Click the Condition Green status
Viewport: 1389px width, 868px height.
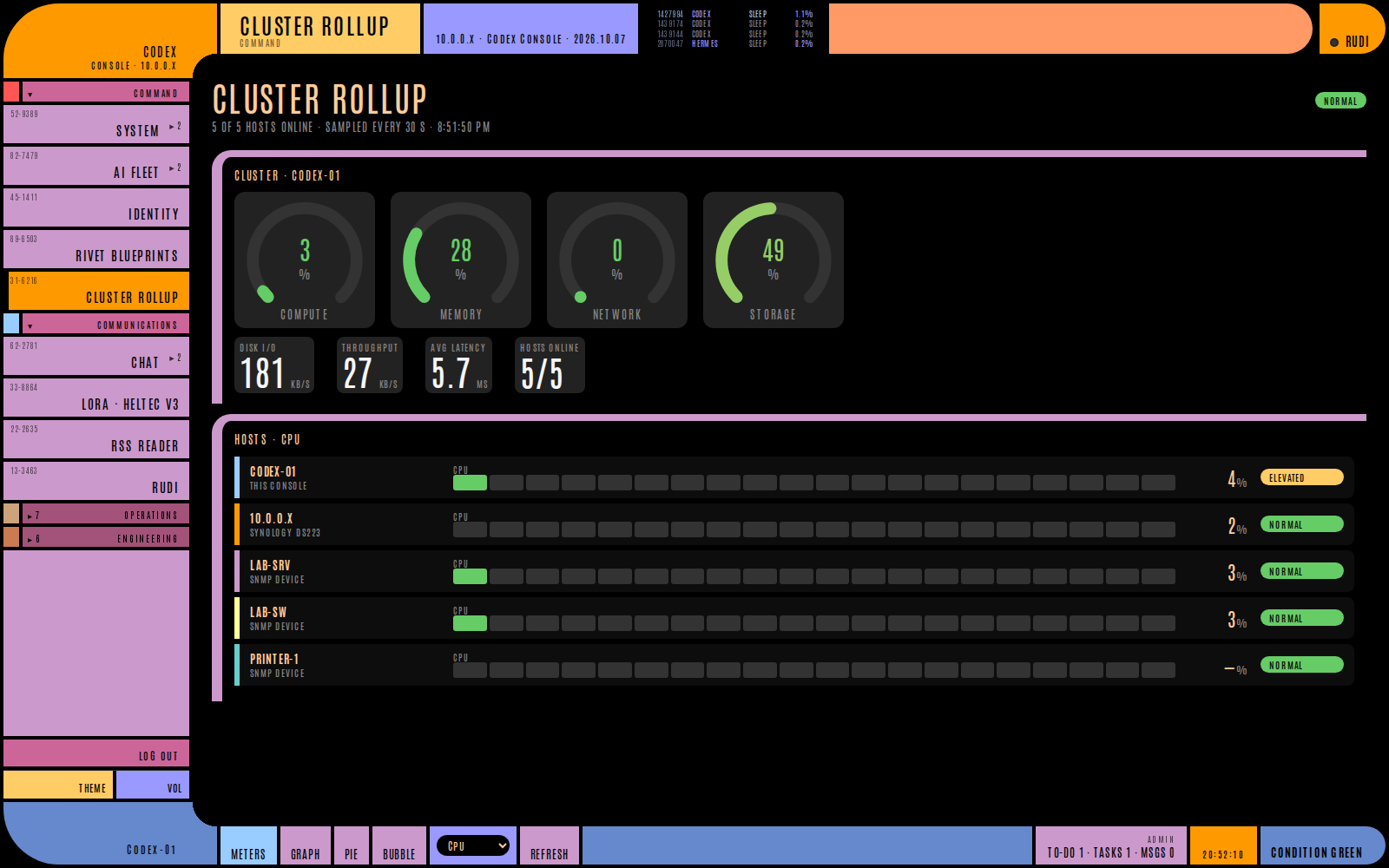click(1321, 845)
